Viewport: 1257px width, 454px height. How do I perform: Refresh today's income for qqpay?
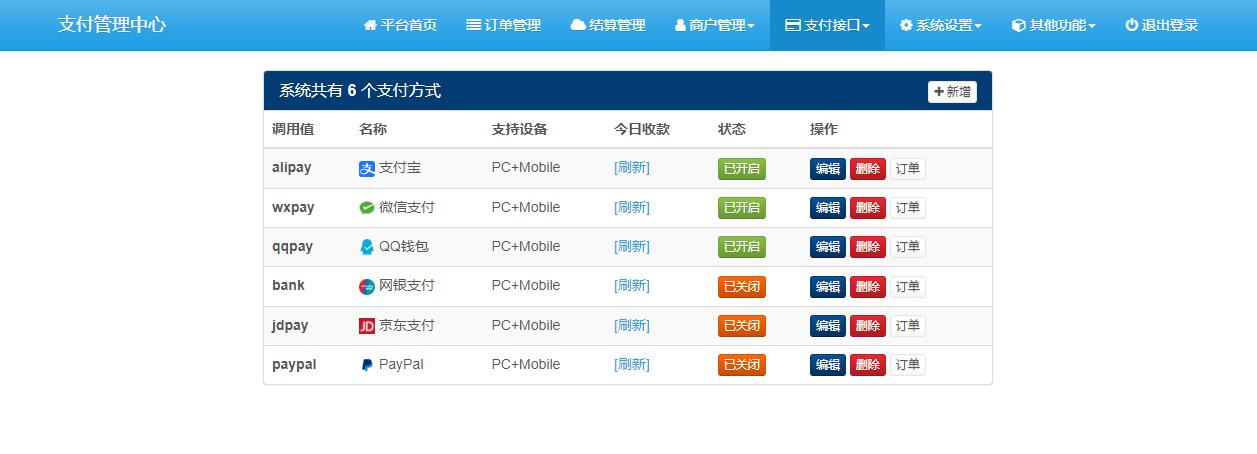click(x=632, y=246)
